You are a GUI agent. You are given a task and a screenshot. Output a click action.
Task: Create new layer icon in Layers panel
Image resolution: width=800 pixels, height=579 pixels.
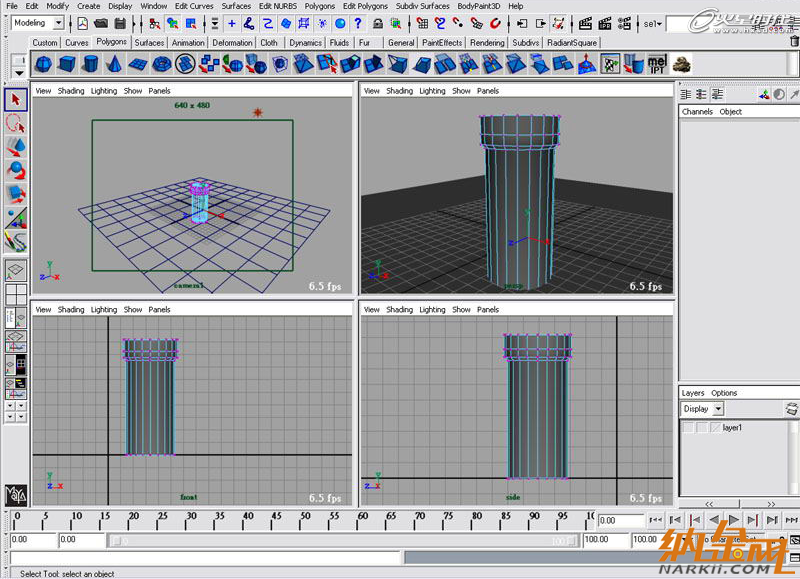(792, 409)
